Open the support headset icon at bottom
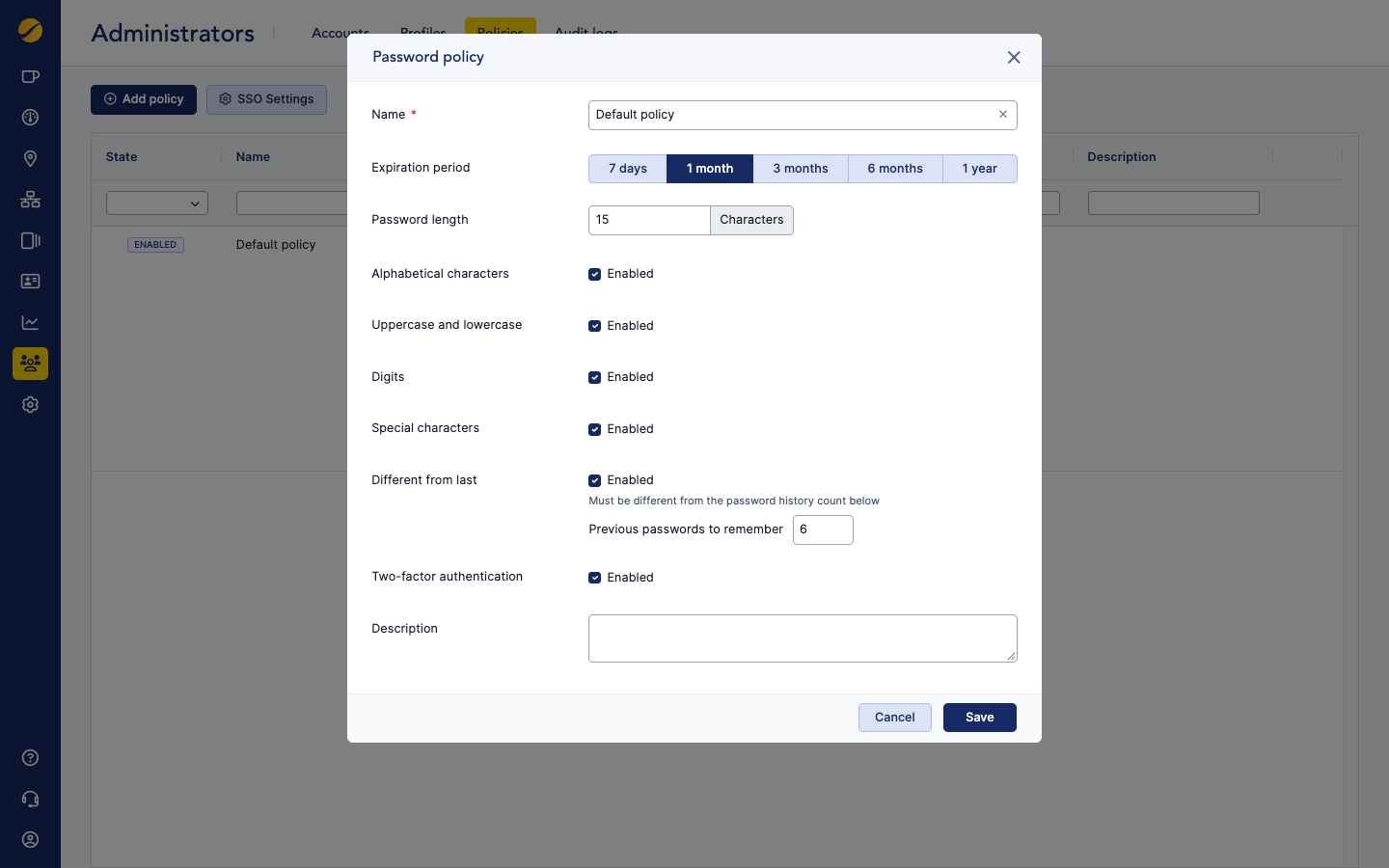 (30, 799)
